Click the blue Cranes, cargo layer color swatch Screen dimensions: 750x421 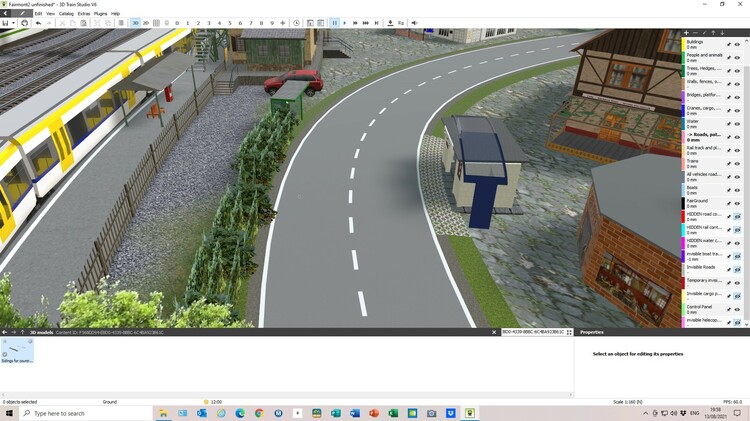point(684,111)
